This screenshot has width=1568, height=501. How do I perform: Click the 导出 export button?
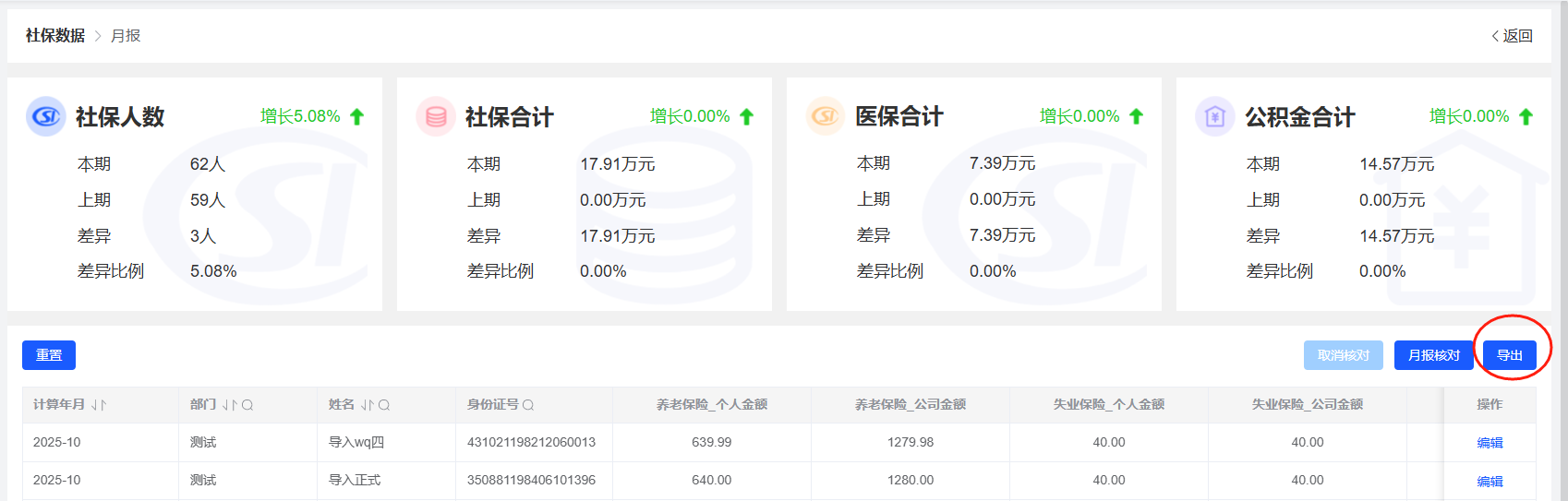[x=1510, y=355]
